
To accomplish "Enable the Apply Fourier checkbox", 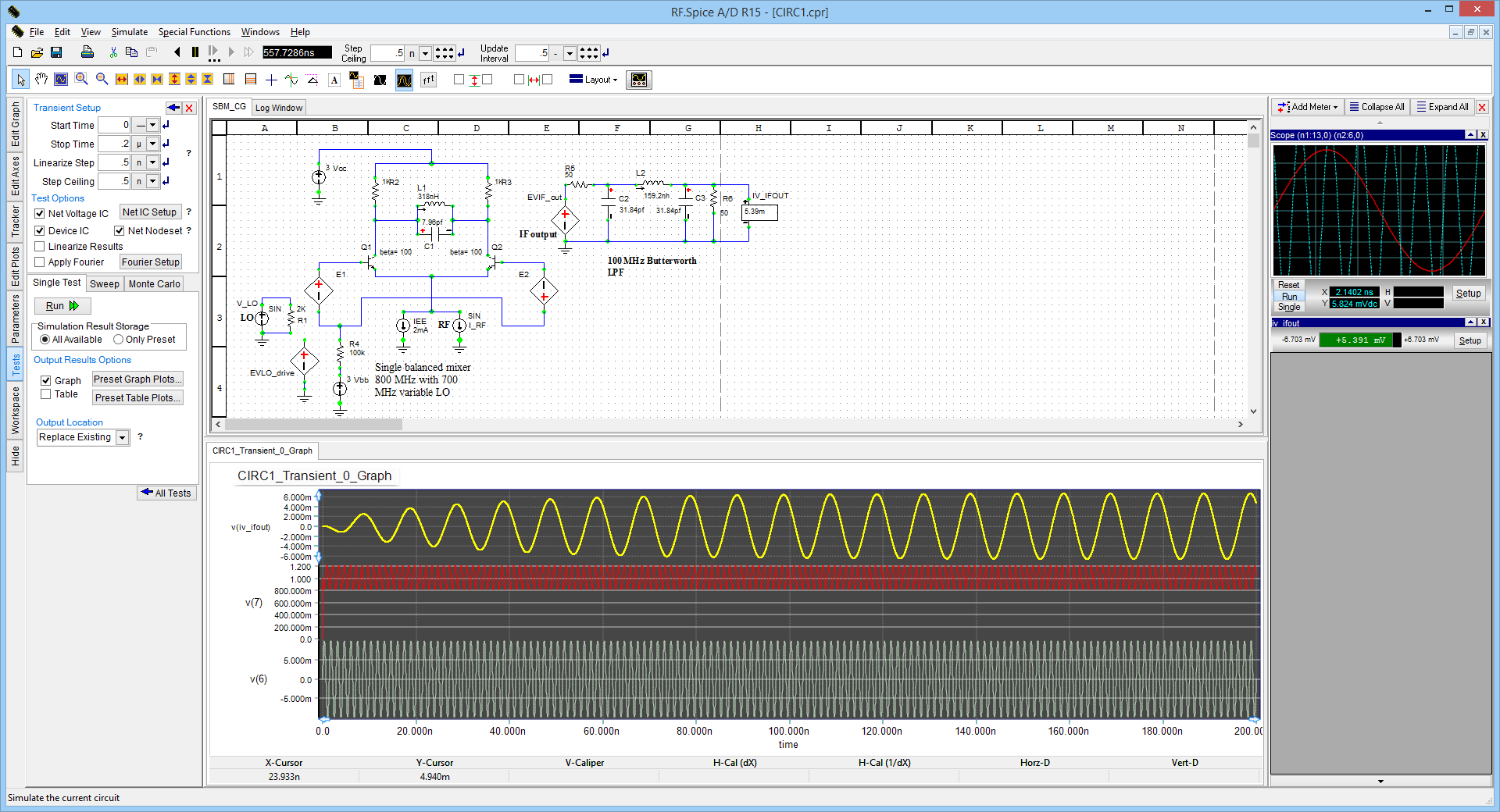I will tap(40, 262).
